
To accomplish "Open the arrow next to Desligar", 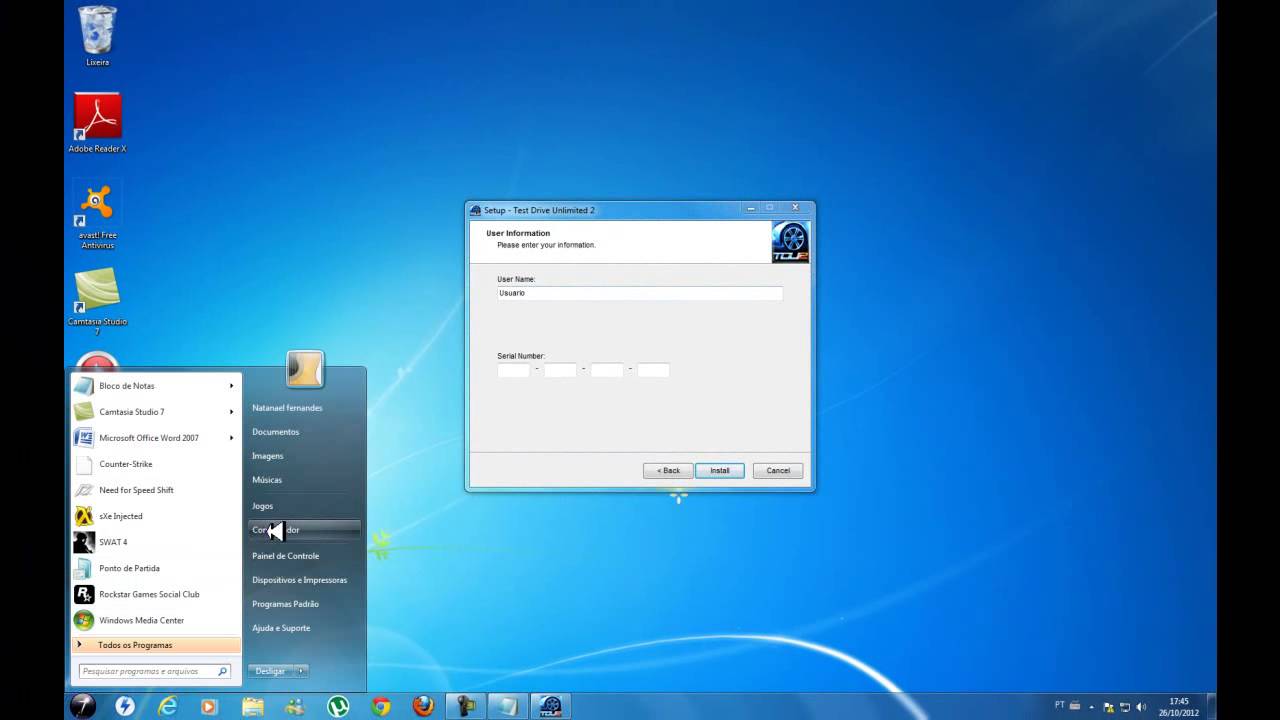I will click(x=301, y=671).
